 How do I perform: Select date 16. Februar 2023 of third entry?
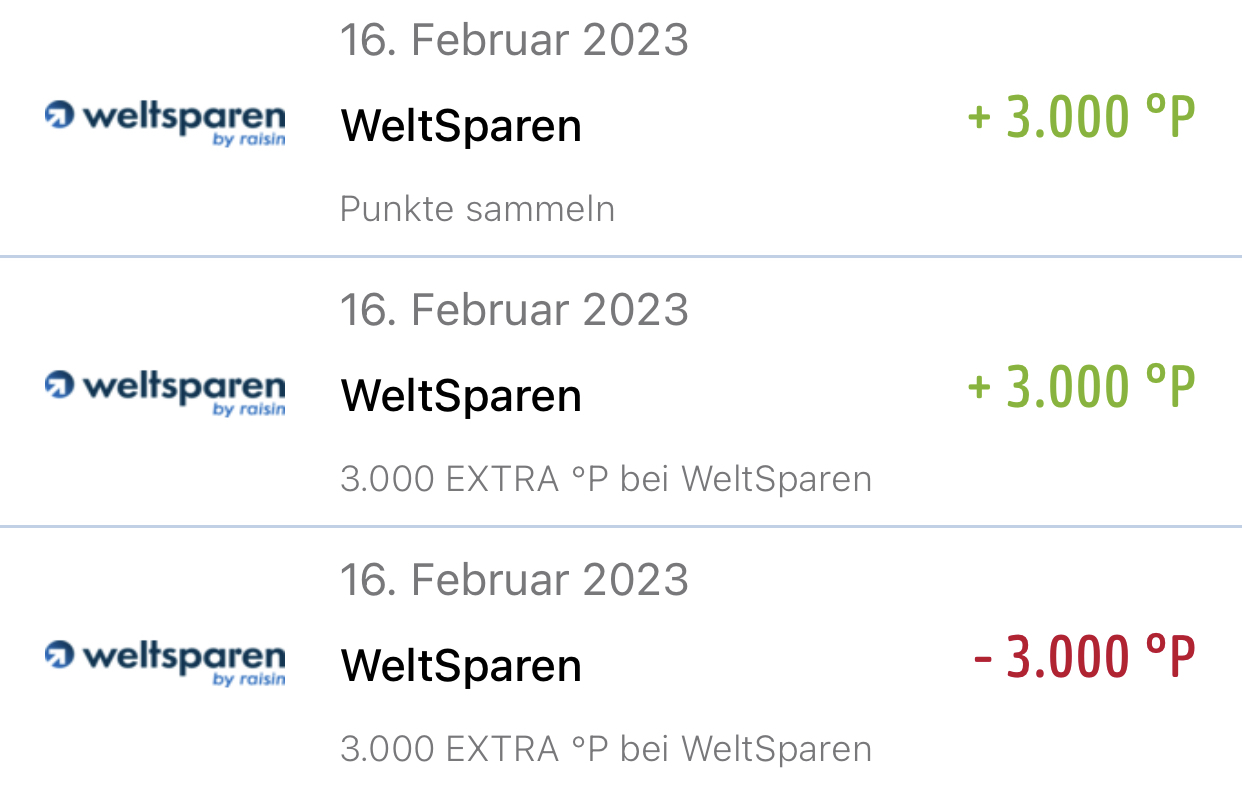(x=514, y=580)
